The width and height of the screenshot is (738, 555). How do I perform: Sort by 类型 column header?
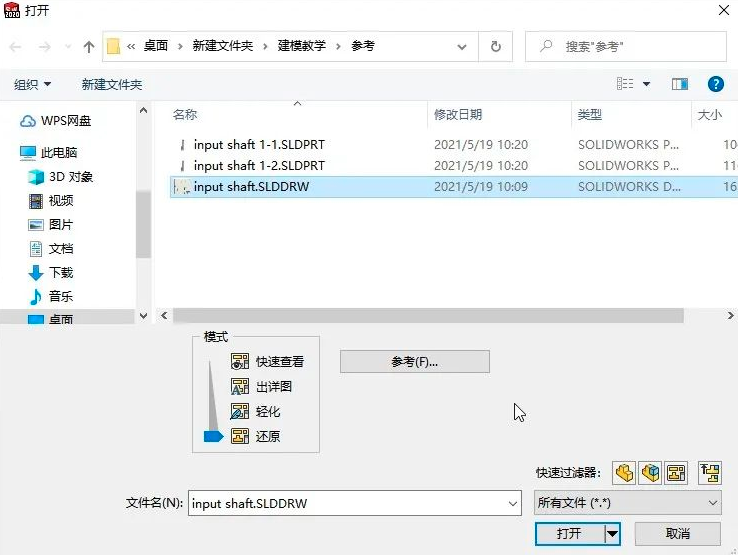coord(590,114)
